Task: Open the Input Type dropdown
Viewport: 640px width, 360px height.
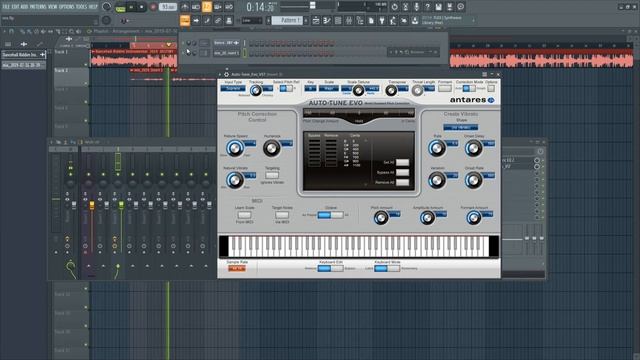Action: [233, 88]
